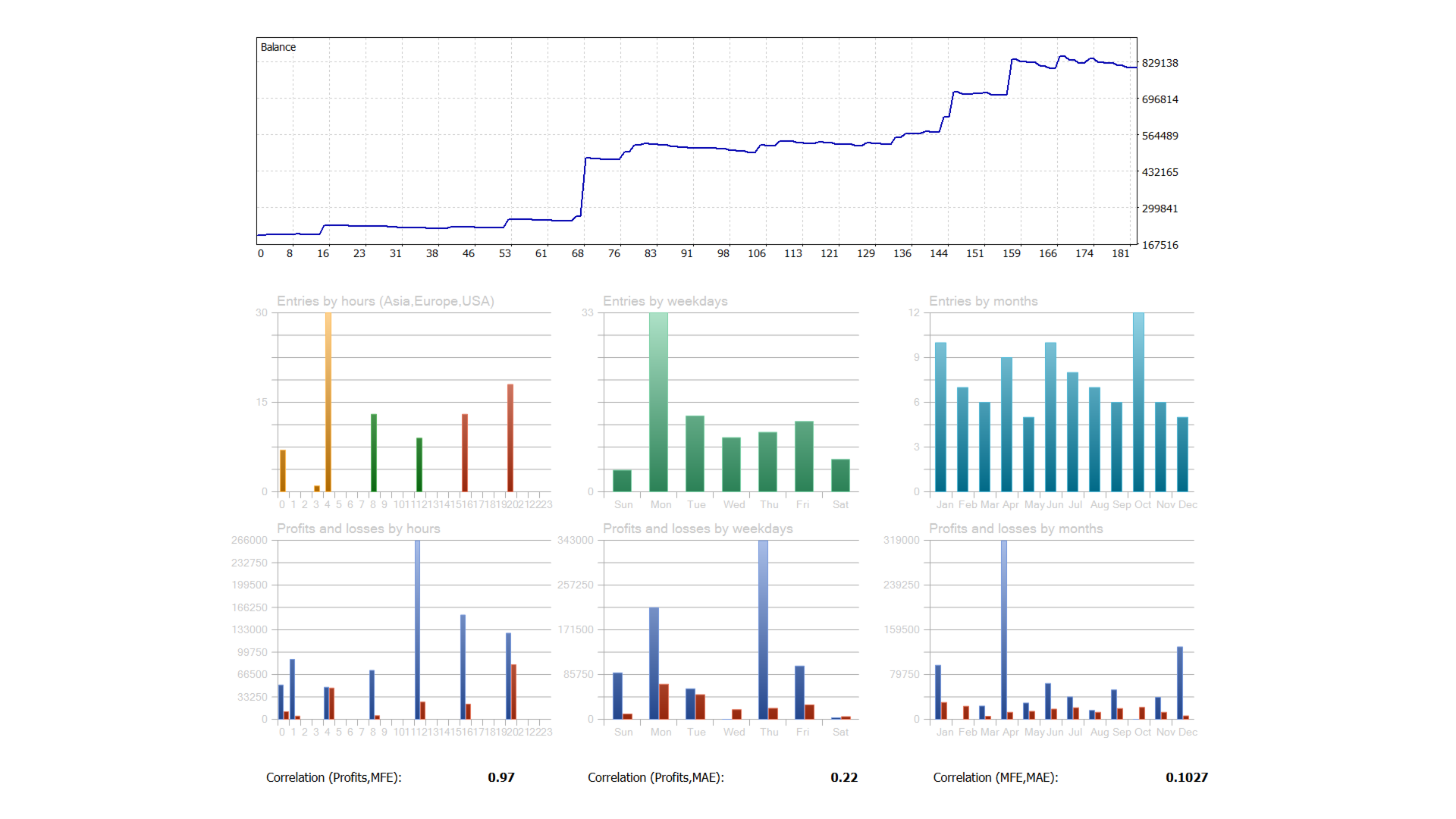Click the Entries by months title

[x=983, y=301]
